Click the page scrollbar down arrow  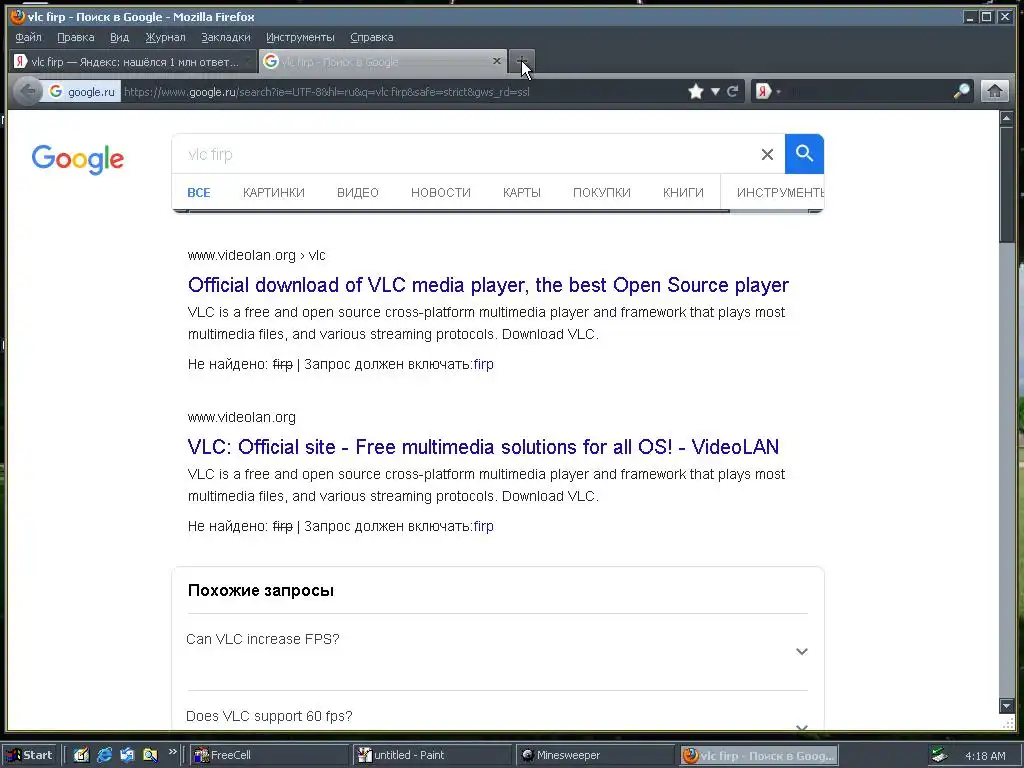pos(1006,705)
